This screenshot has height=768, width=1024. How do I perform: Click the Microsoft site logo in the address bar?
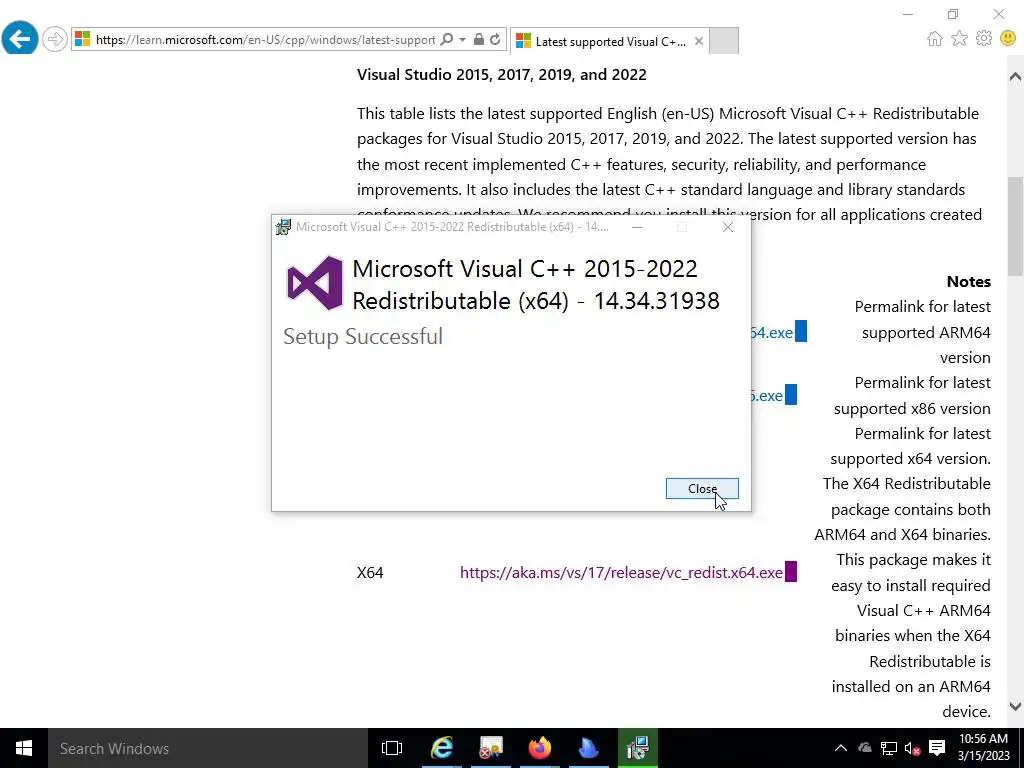click(x=82, y=39)
